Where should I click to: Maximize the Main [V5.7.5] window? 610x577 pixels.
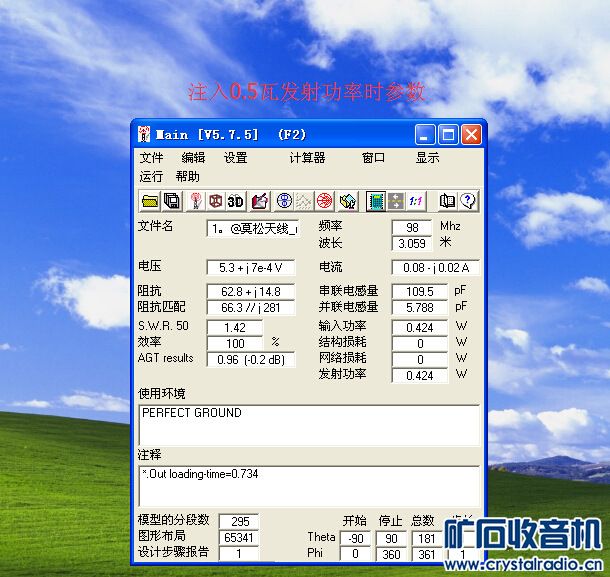(x=448, y=135)
